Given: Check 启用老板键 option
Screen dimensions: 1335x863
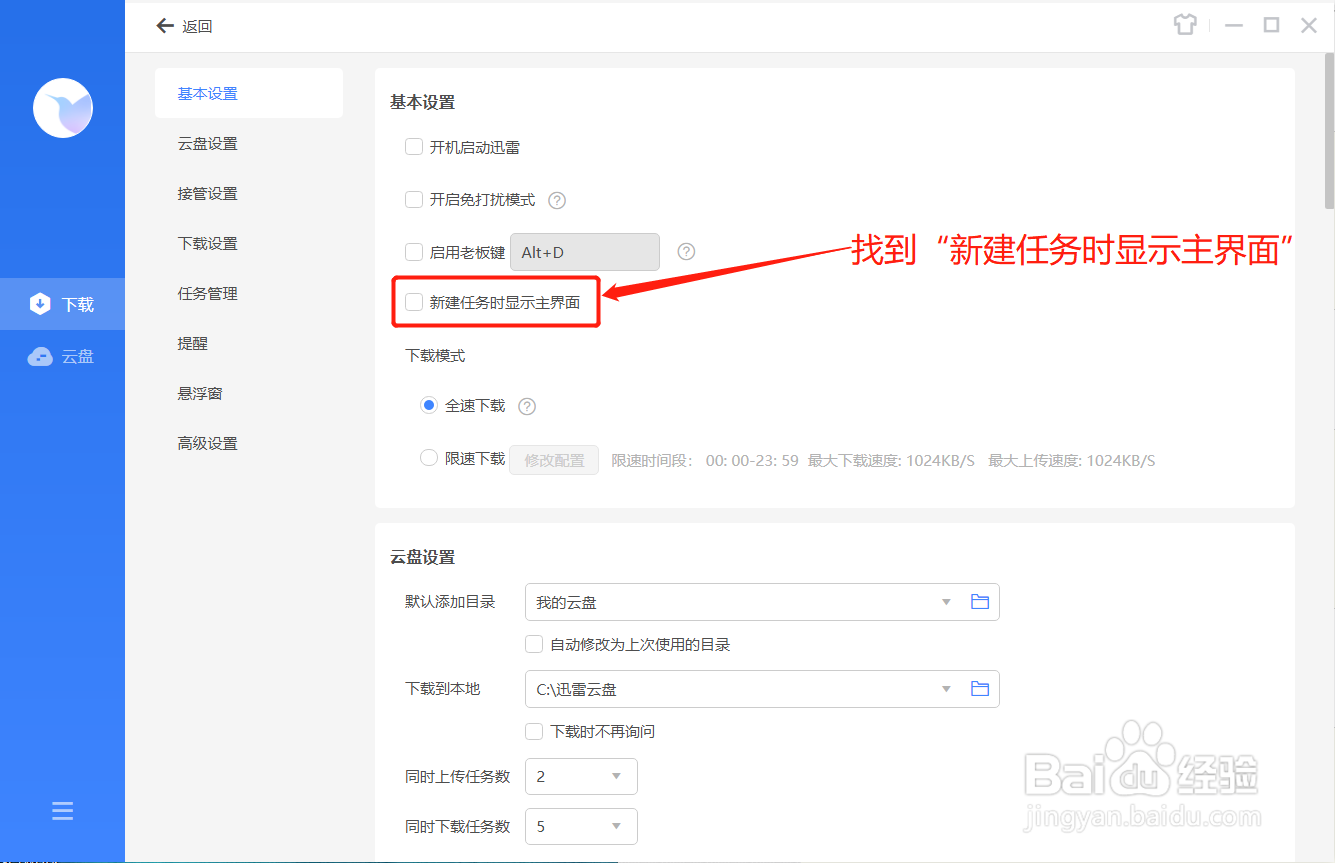Looking at the screenshot, I should pos(414,252).
